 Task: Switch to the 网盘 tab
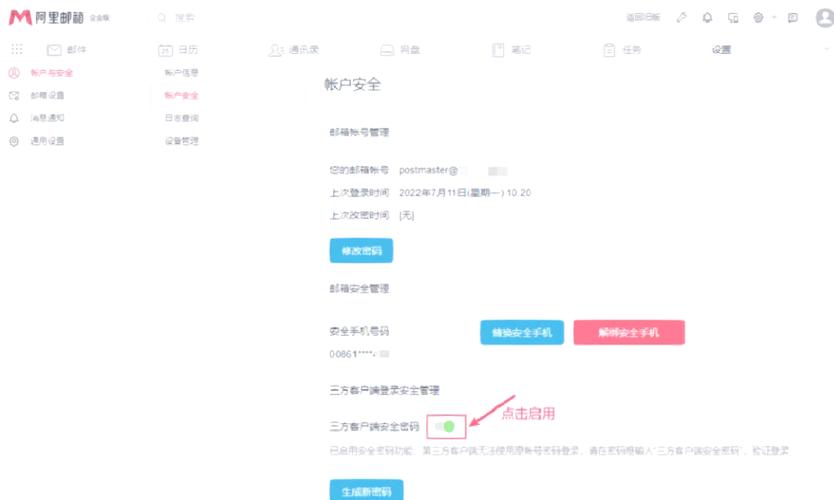400,49
